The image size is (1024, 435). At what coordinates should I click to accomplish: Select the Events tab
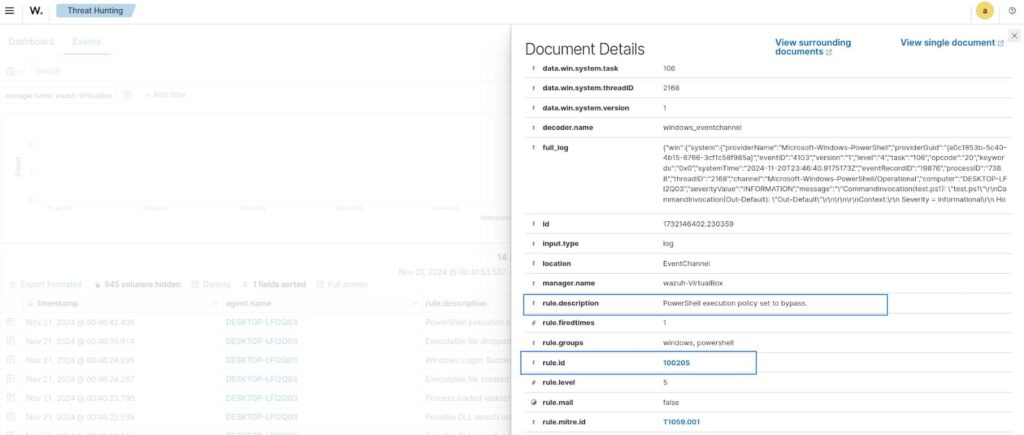[x=86, y=42]
